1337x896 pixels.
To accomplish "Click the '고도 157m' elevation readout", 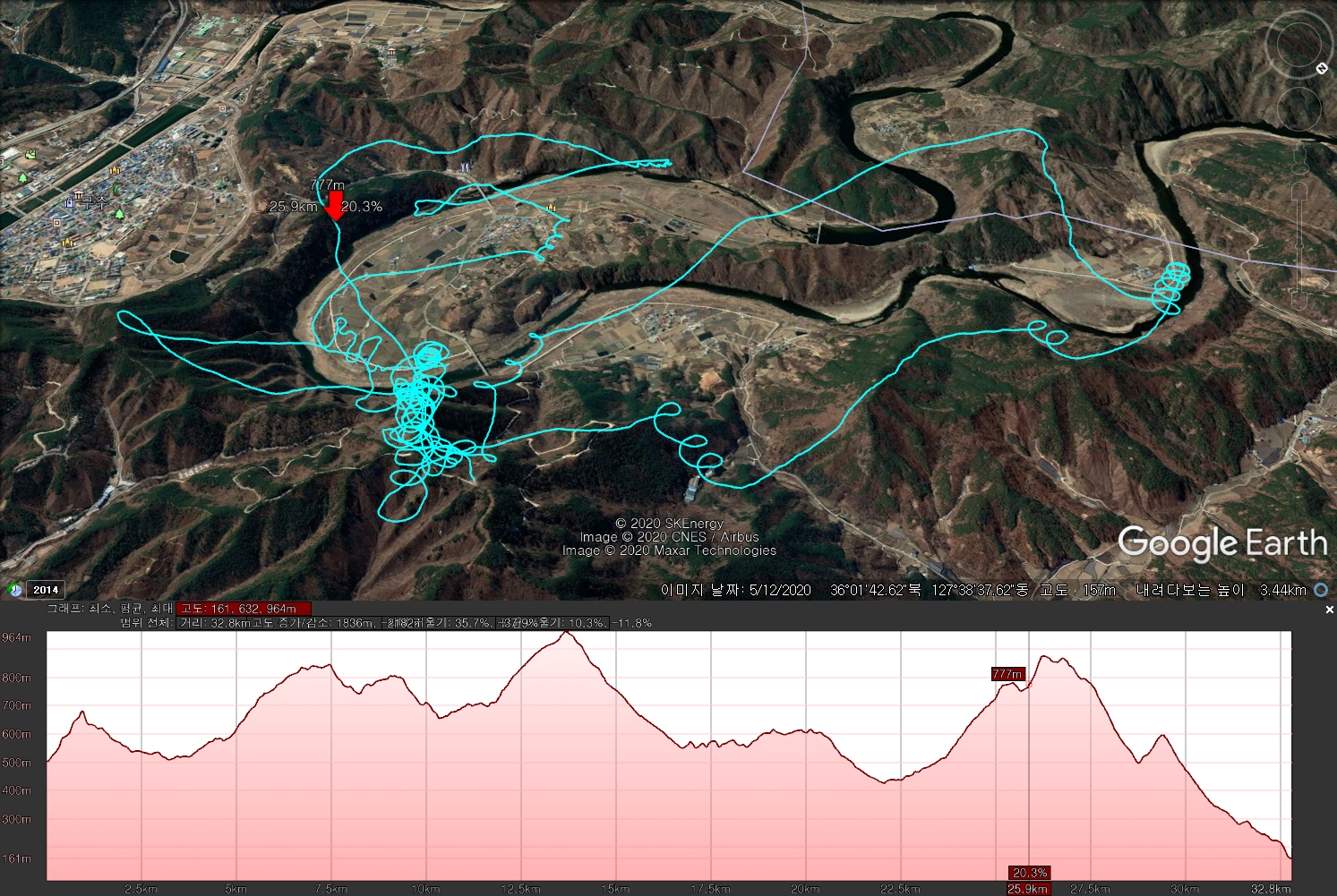I will pos(1077,590).
